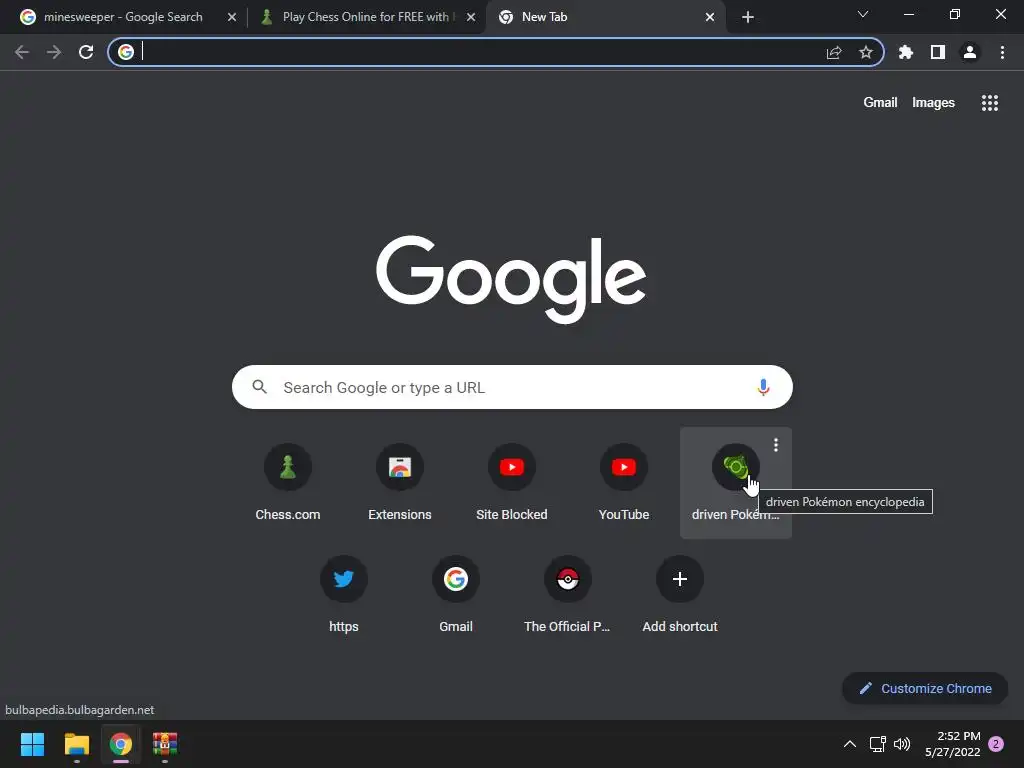
Task: Open more actions for the Pokémon shortcut
Action: click(x=776, y=445)
